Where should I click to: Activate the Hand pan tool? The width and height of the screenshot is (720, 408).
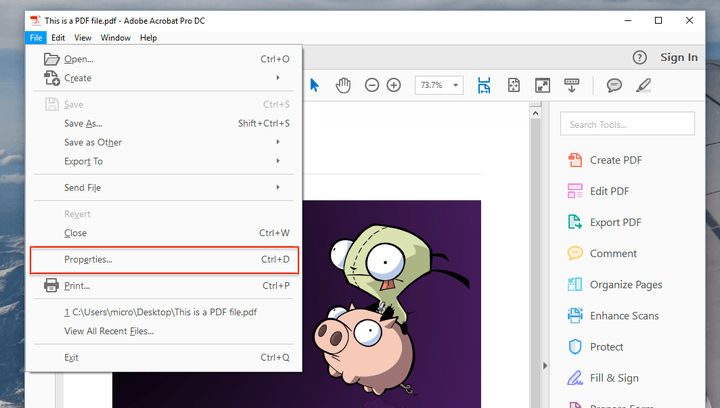(x=343, y=85)
